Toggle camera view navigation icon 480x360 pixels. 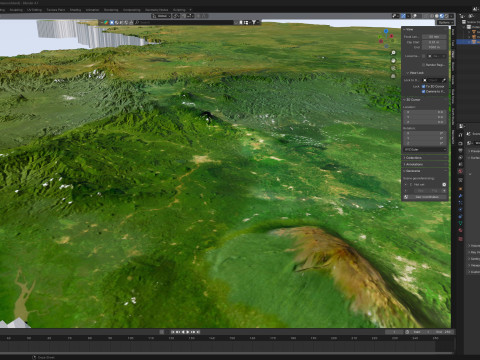tap(393, 68)
